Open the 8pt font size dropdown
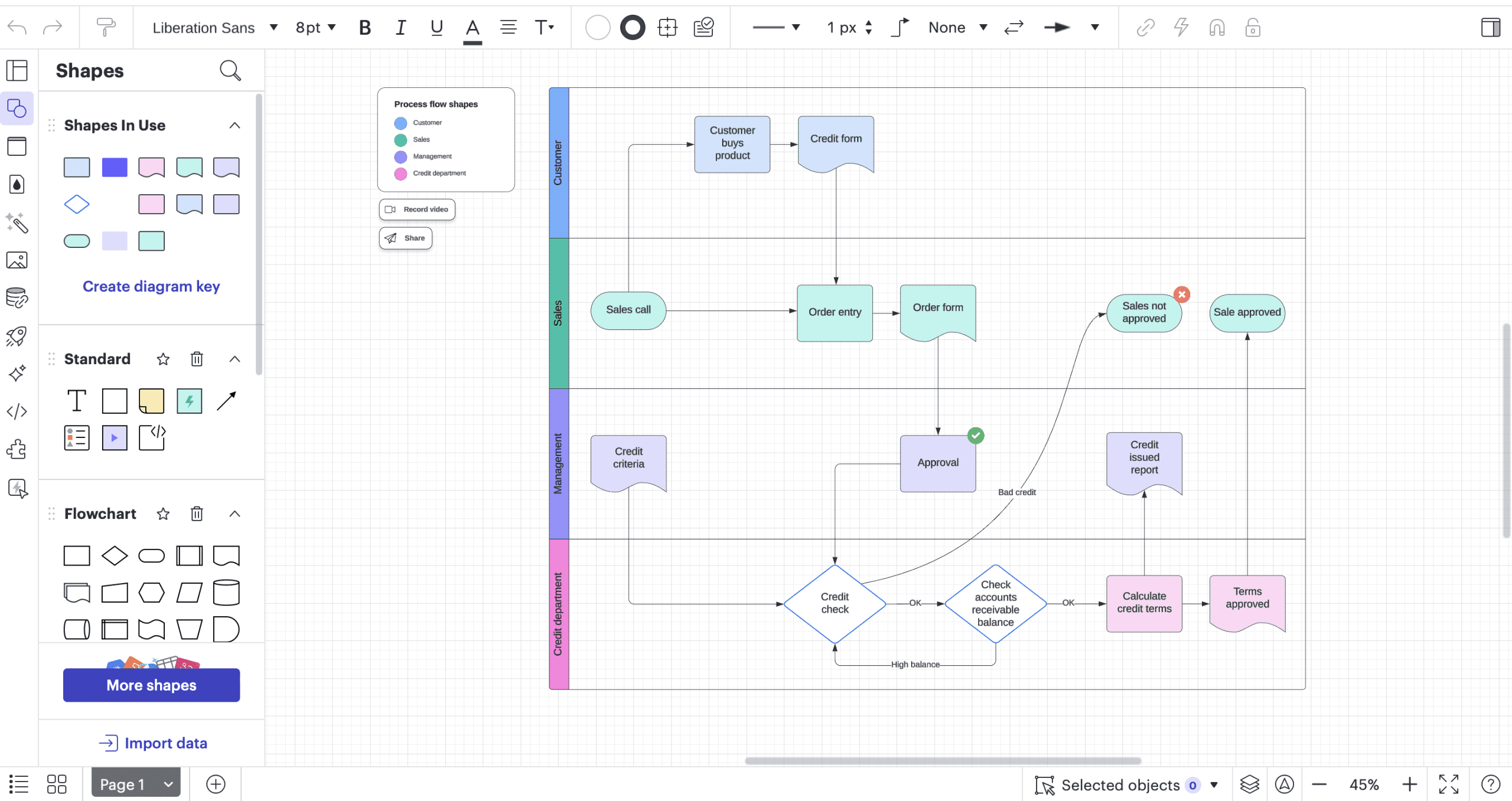The image size is (1512, 801). click(x=315, y=27)
